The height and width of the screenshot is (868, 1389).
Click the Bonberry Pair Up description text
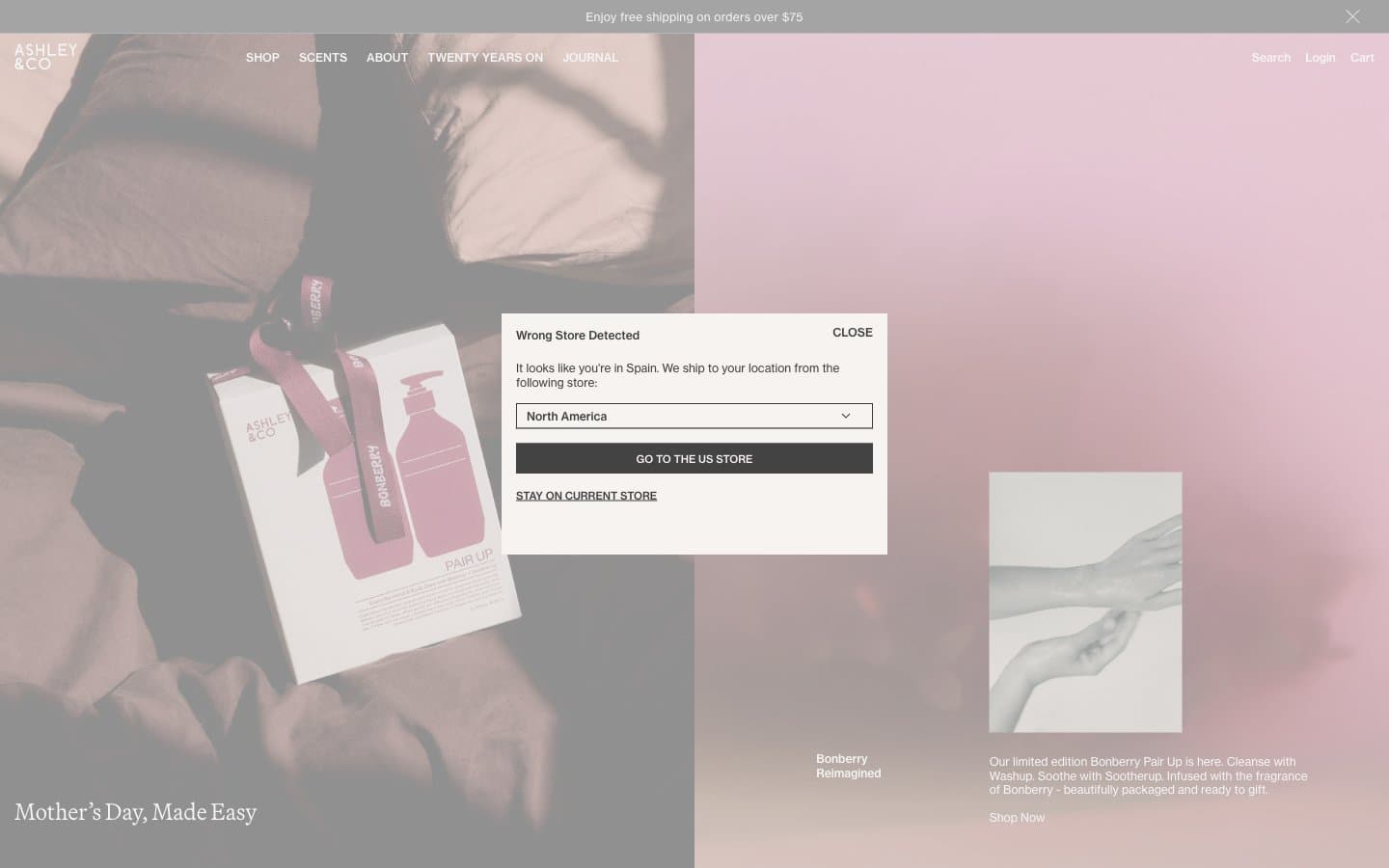pyautogui.click(x=1148, y=775)
